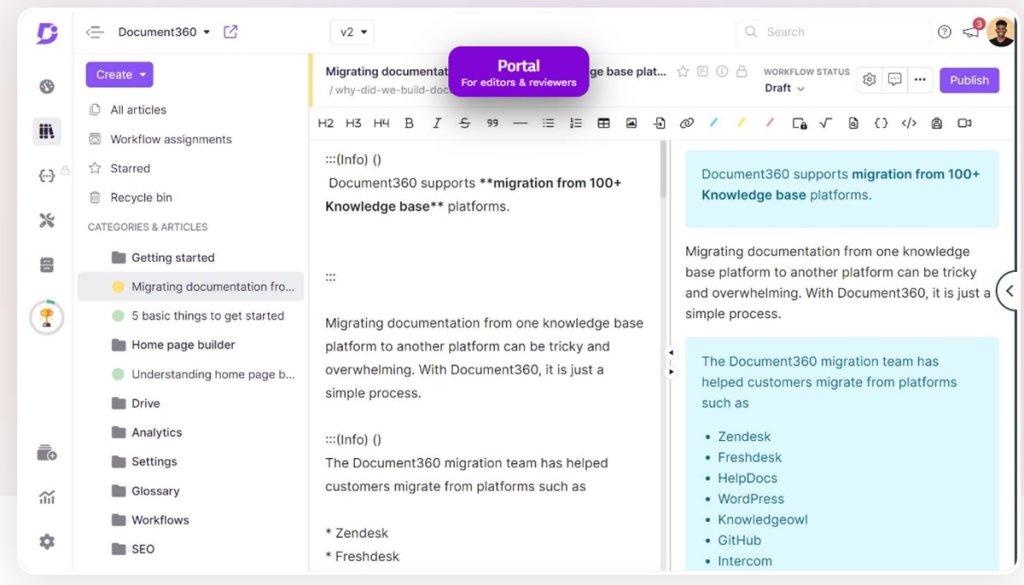This screenshot has height=585, width=1024.
Task: Insert the HTML code tag icon
Action: (x=909, y=123)
